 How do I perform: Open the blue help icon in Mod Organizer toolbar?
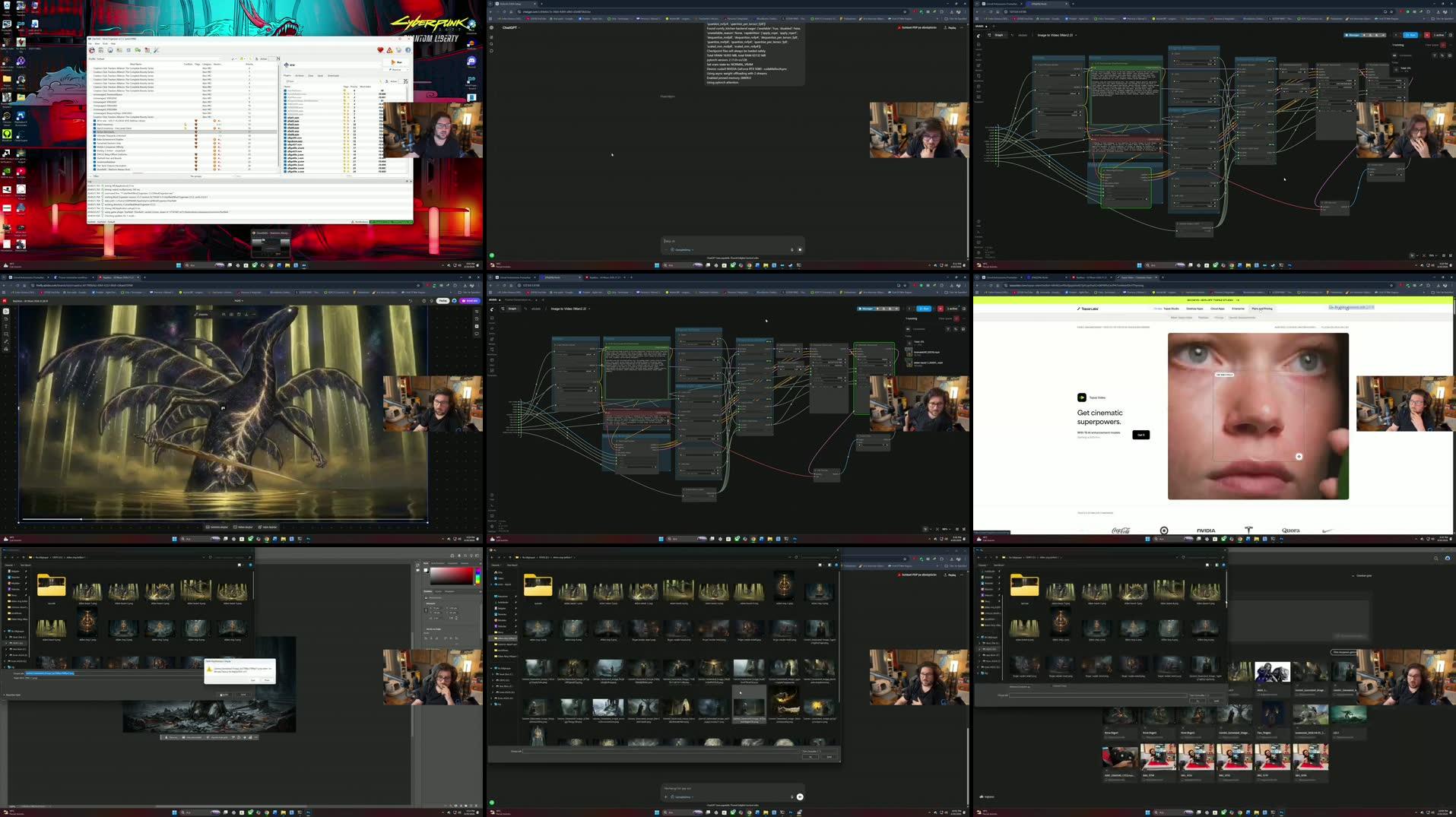(408, 50)
